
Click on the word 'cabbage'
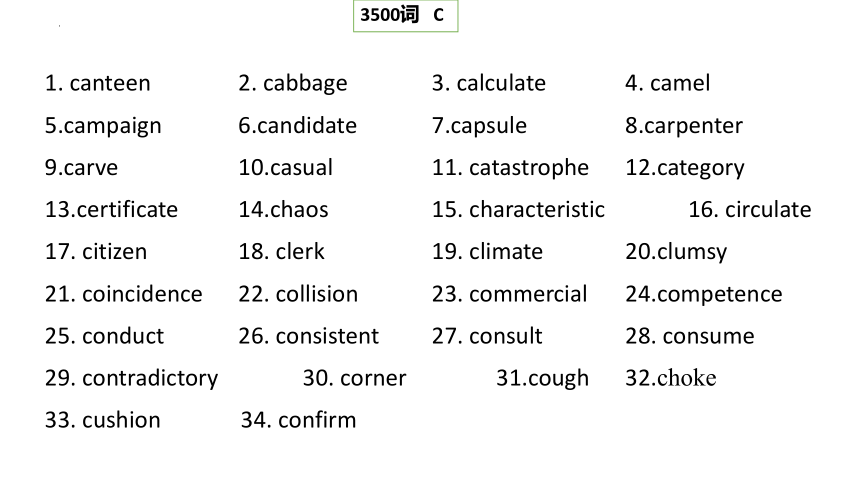point(305,84)
